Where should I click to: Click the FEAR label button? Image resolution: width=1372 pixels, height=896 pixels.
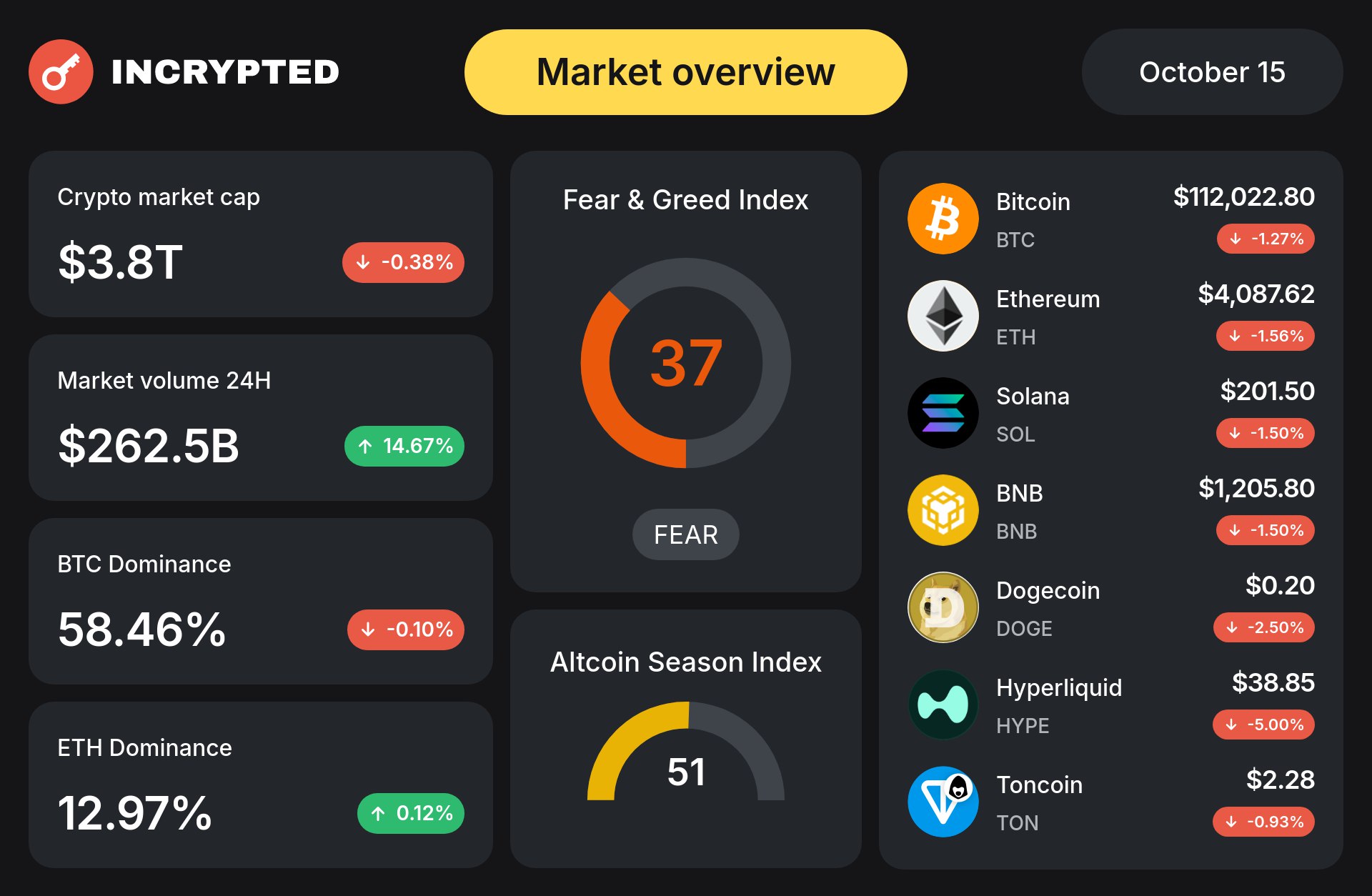click(x=685, y=534)
